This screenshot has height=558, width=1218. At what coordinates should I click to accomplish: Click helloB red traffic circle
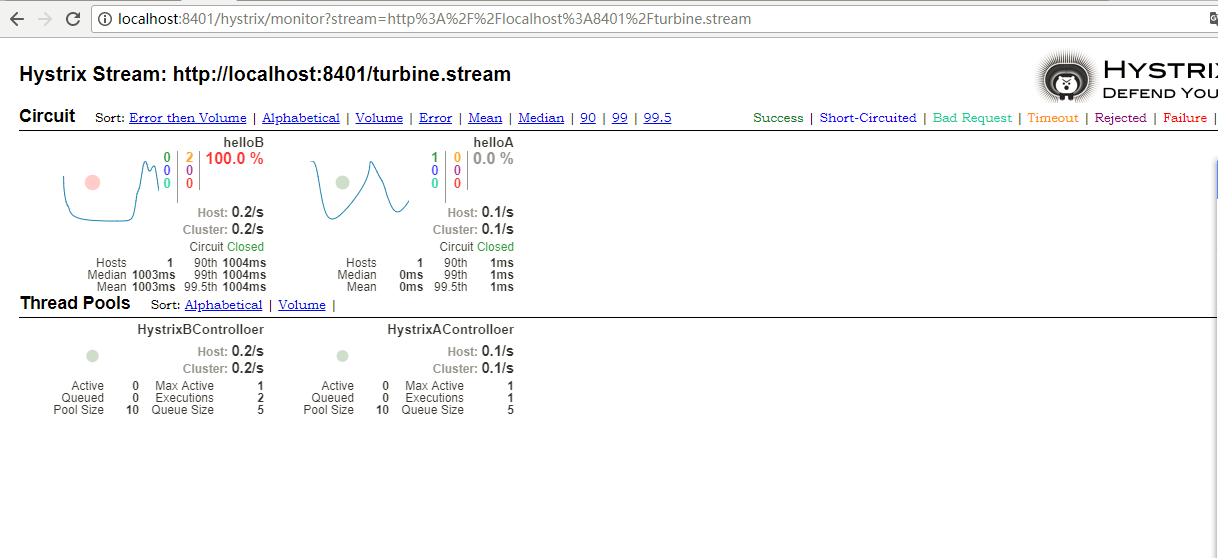[93, 182]
